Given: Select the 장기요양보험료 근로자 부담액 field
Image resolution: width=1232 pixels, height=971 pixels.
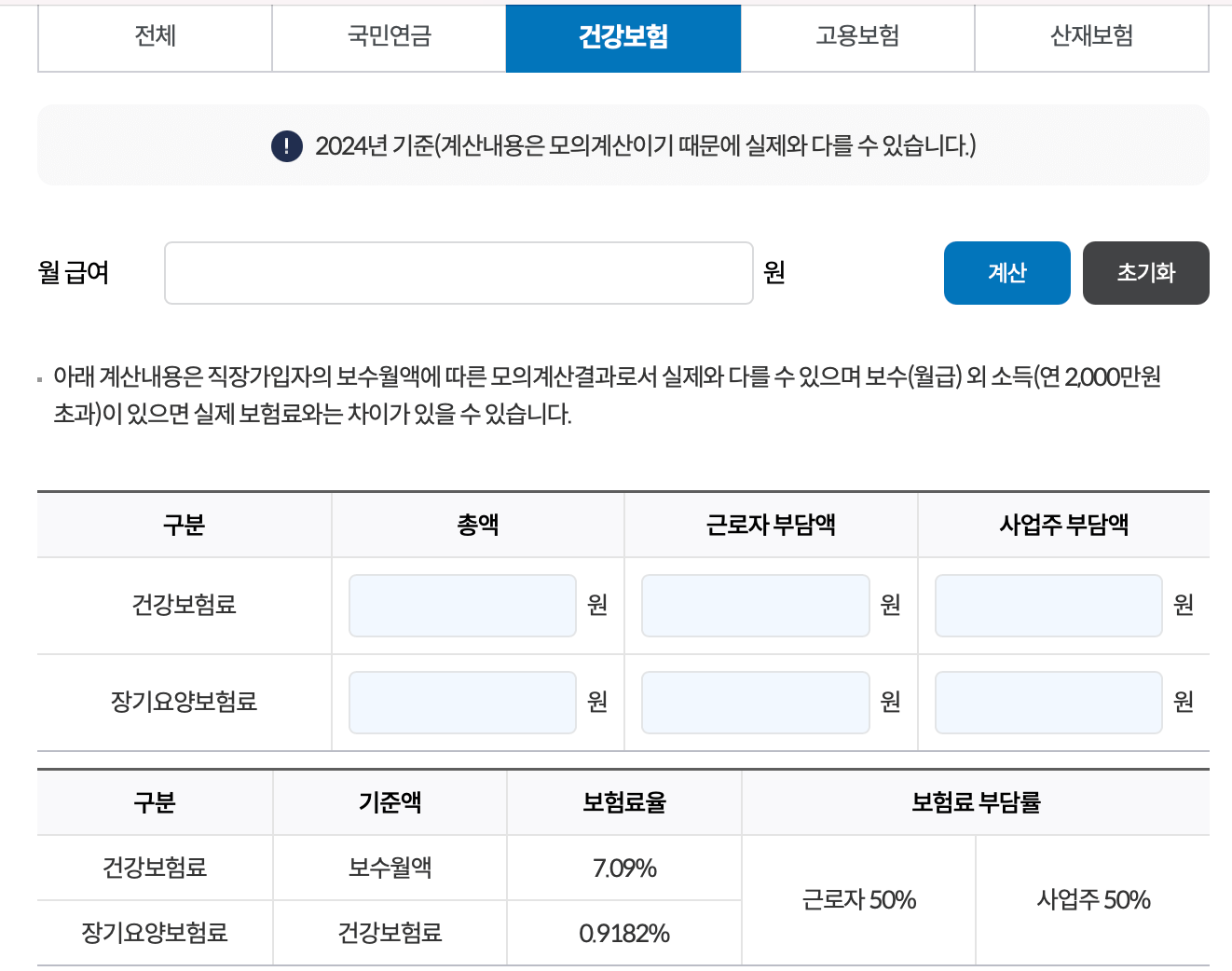Looking at the screenshot, I should pos(755,702).
